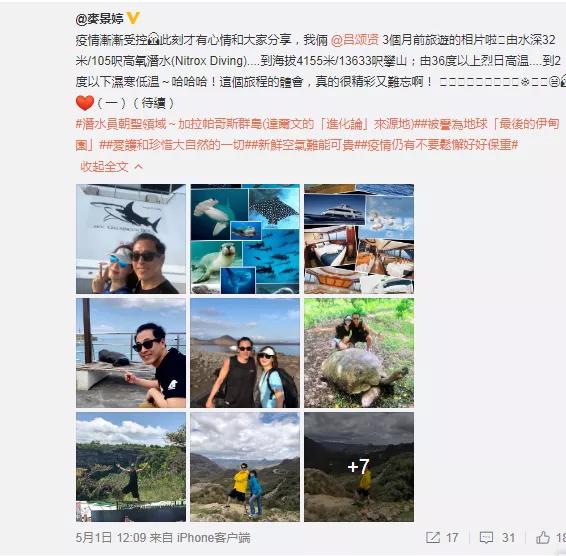The width and height of the screenshot is (566, 556).
Task: Open the yellow and blue jackets hillside photo
Action: click(x=245, y=467)
